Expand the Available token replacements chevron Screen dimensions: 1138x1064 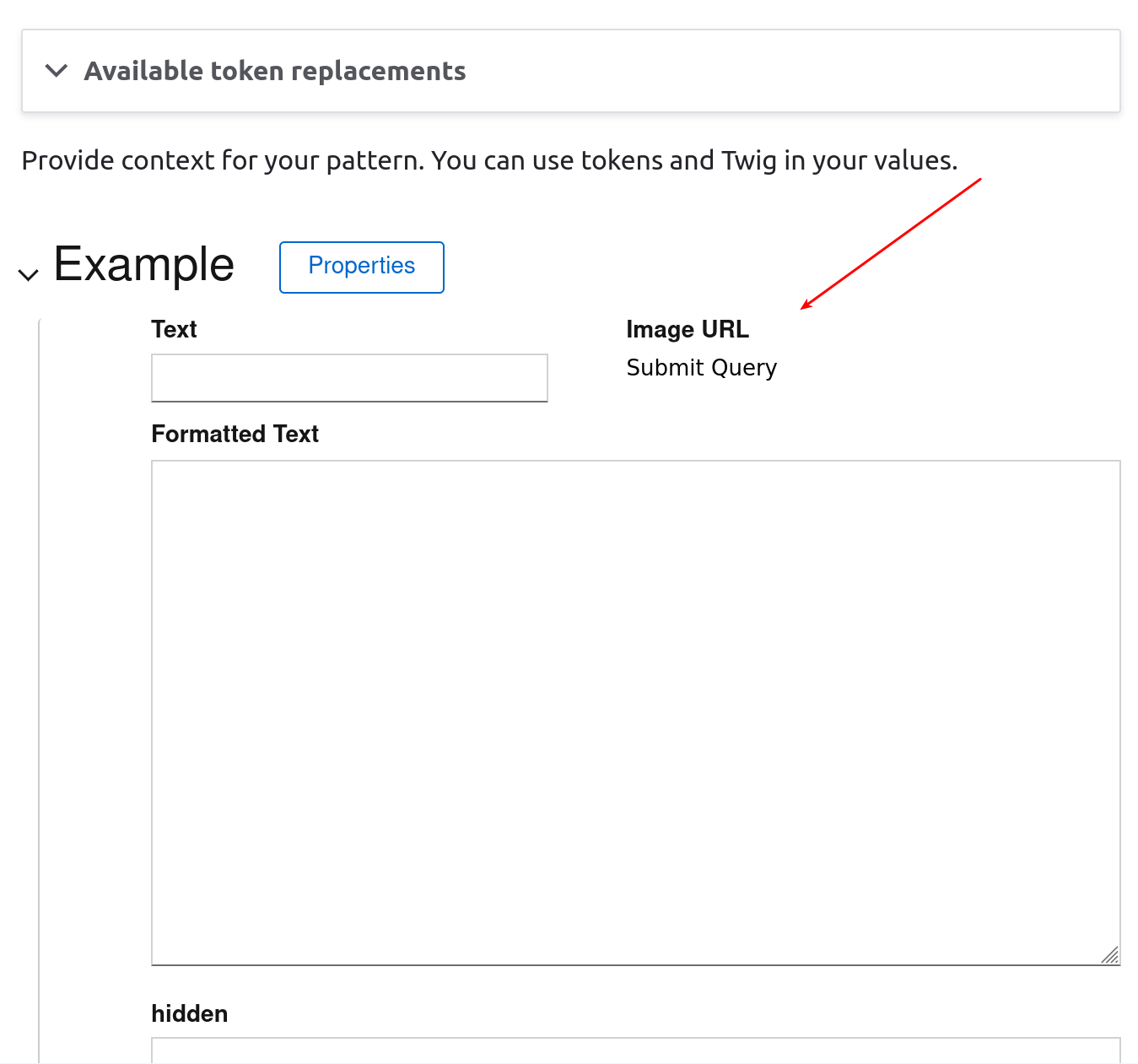[x=57, y=71]
